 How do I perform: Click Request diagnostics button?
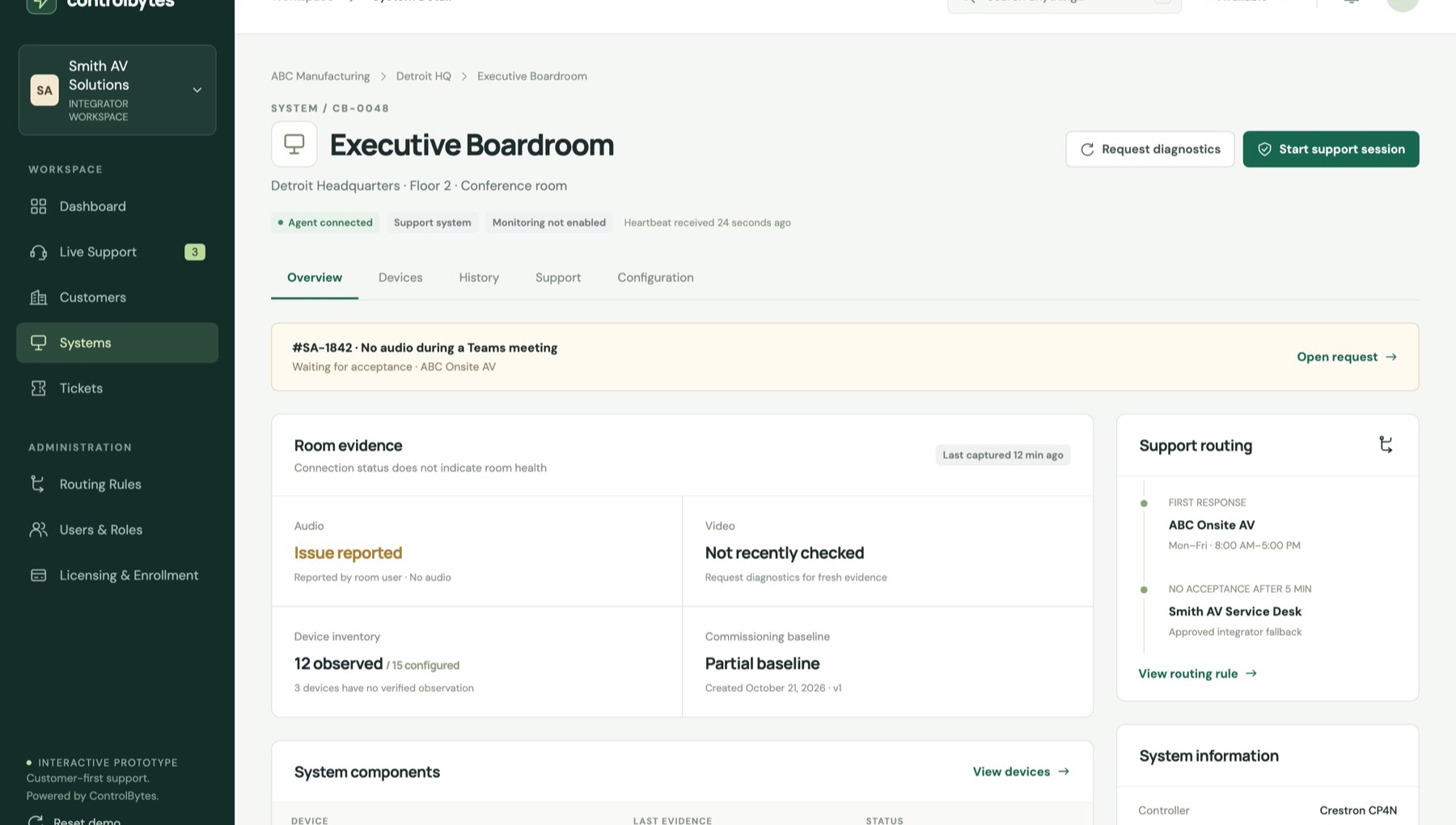pyautogui.click(x=1150, y=149)
